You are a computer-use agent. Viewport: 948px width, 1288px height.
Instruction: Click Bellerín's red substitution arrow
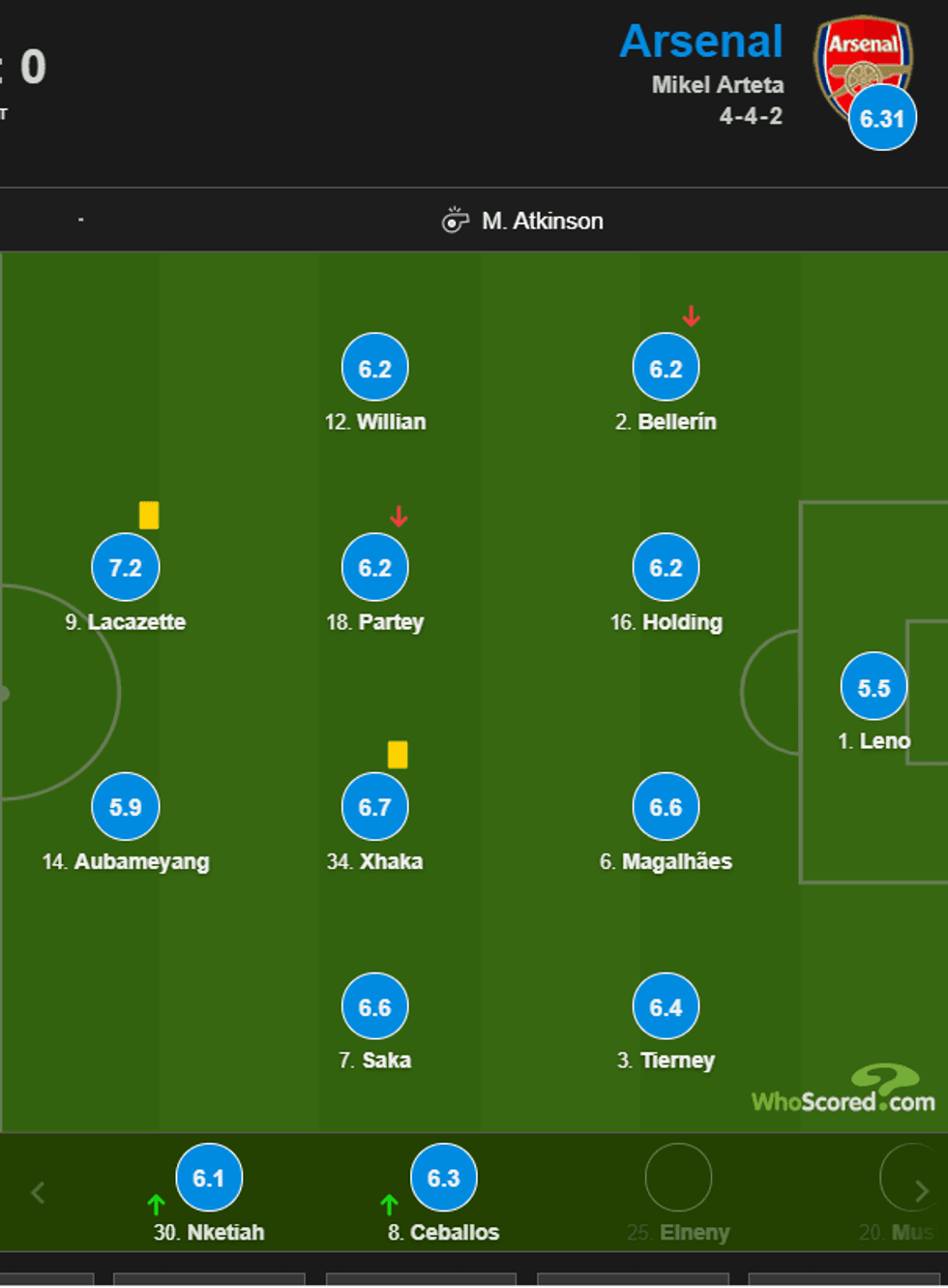tap(691, 316)
